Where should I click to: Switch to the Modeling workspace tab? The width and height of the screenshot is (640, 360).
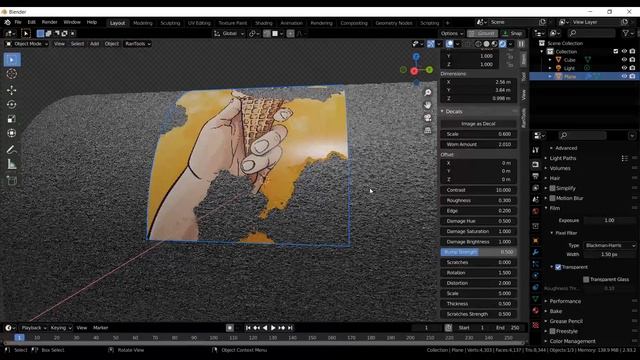(x=142, y=23)
